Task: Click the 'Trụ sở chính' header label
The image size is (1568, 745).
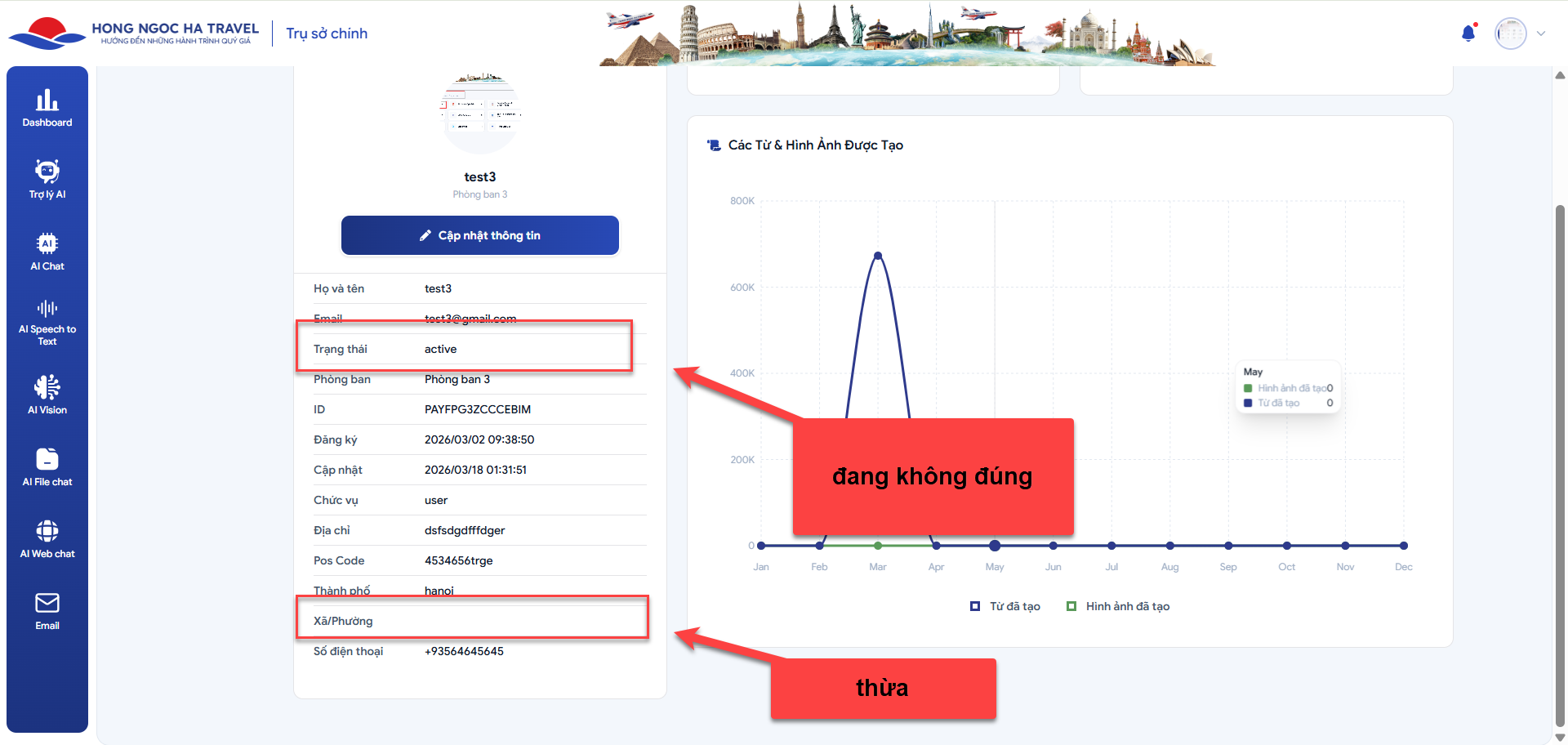Action: click(327, 33)
